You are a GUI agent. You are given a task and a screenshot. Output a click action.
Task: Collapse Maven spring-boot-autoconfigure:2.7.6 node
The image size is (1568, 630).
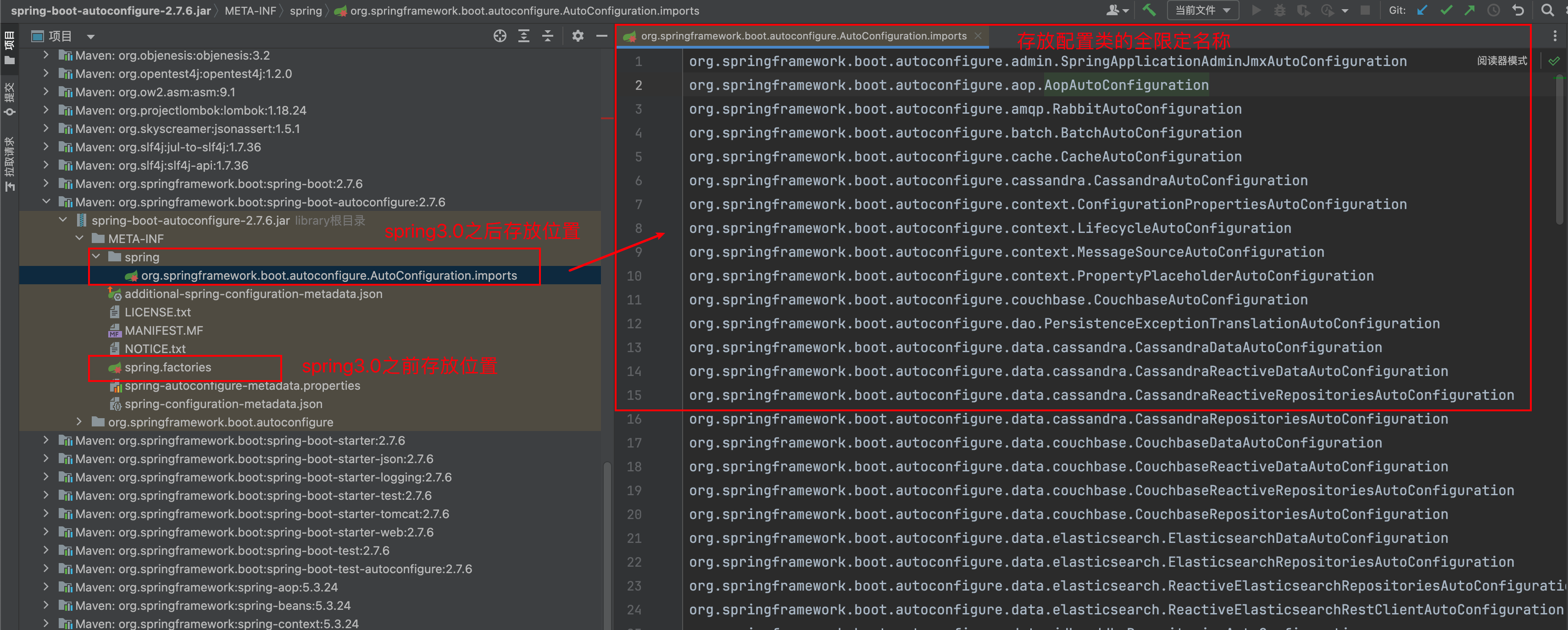[x=46, y=202]
